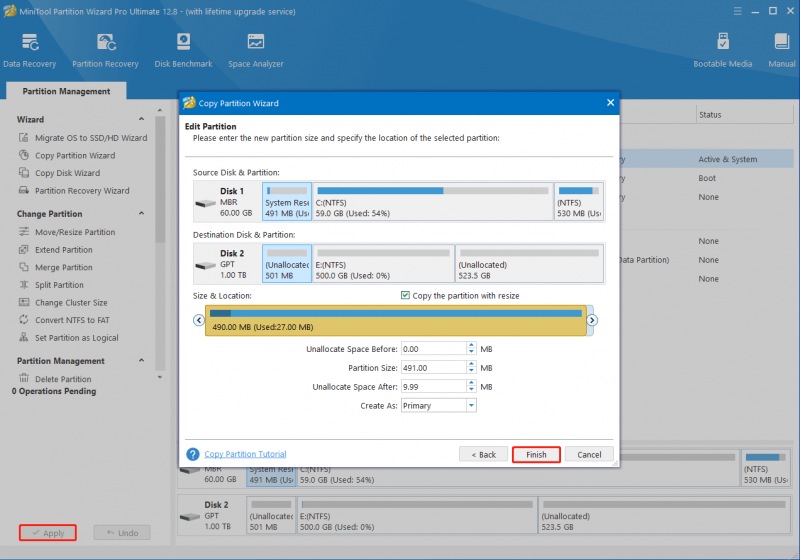Click the Copy Disk Wizard sidebar icon

[x=23, y=173]
